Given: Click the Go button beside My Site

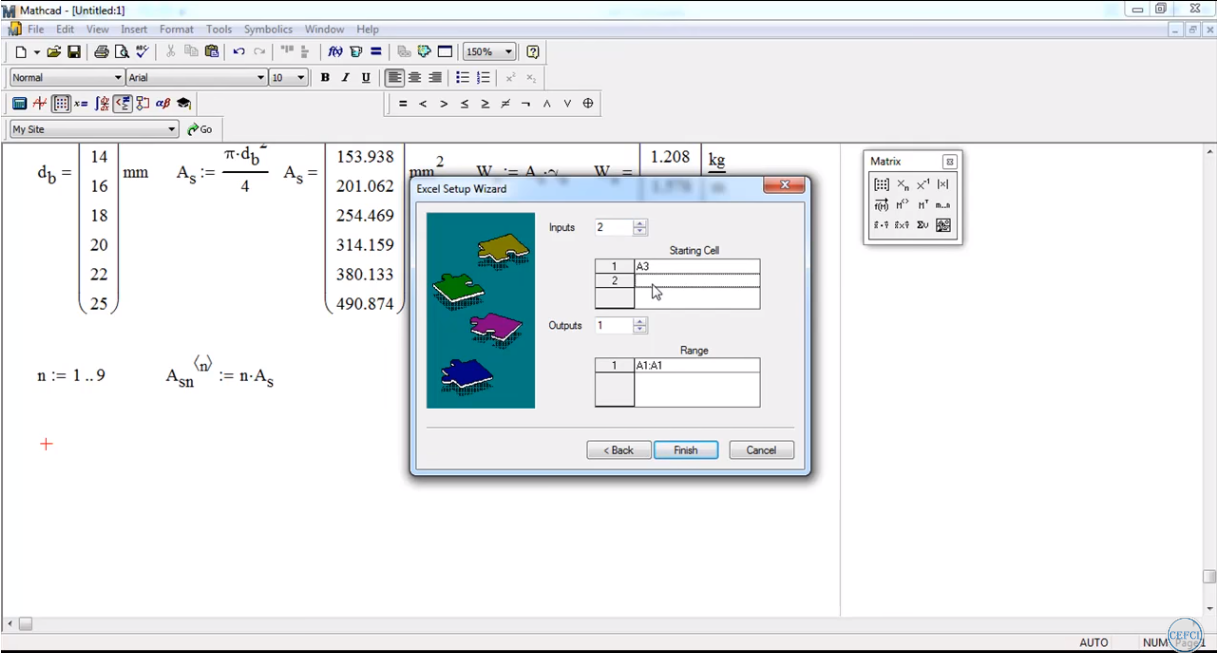Looking at the screenshot, I should pos(200,129).
